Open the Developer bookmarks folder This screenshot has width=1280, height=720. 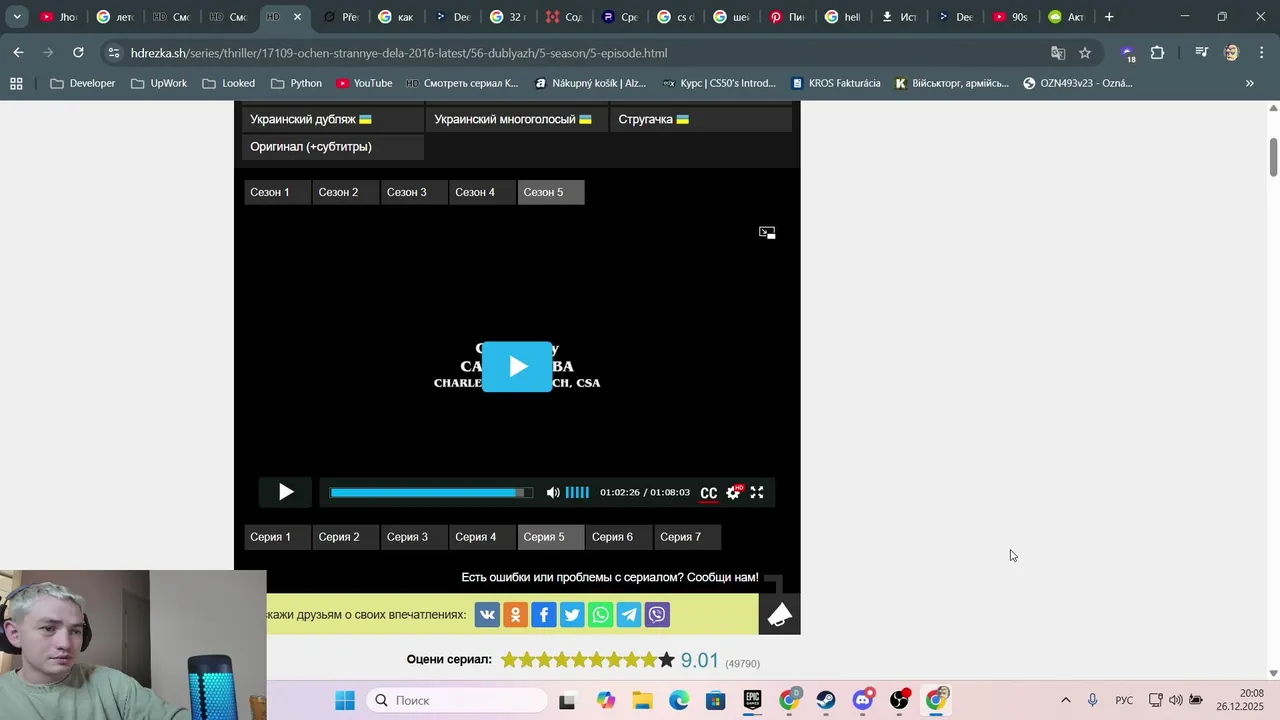[83, 83]
